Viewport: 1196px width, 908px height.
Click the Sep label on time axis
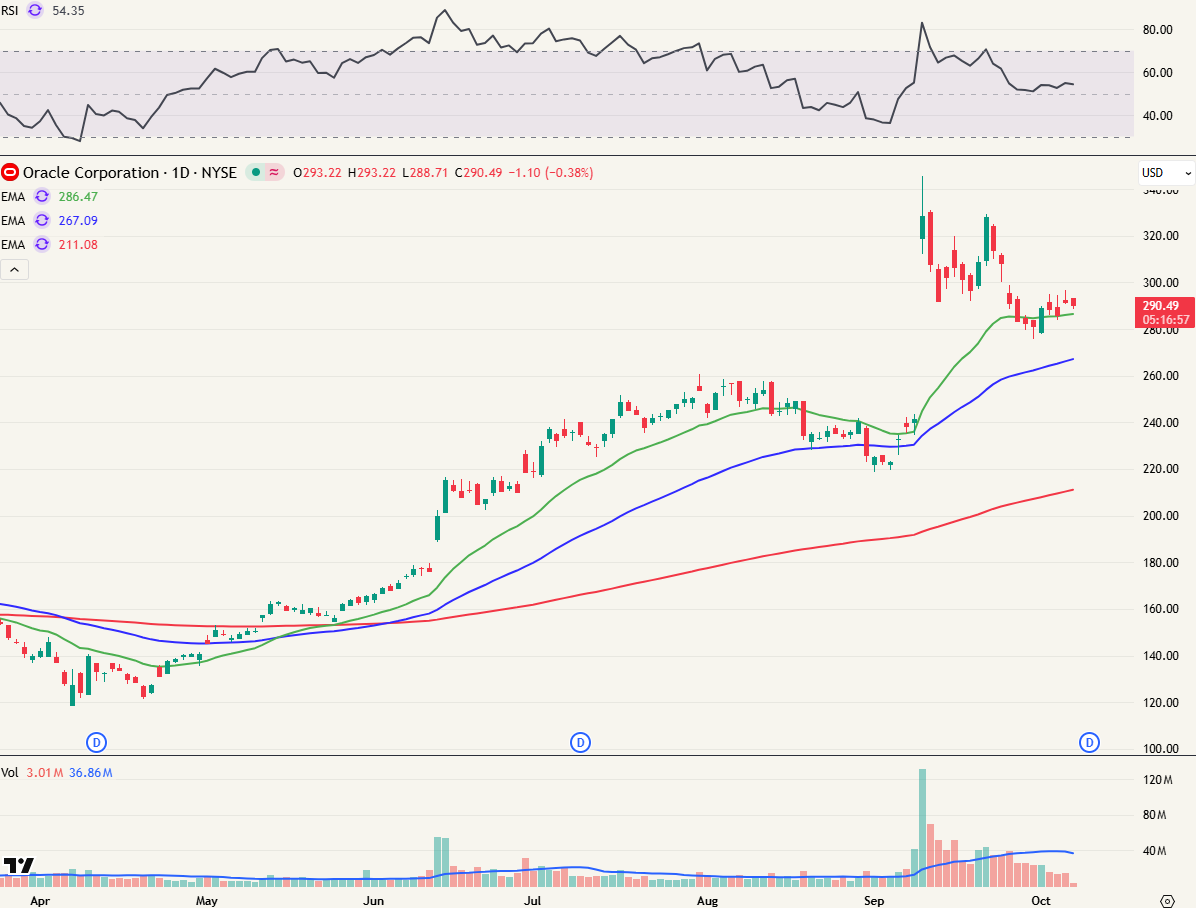tap(874, 900)
